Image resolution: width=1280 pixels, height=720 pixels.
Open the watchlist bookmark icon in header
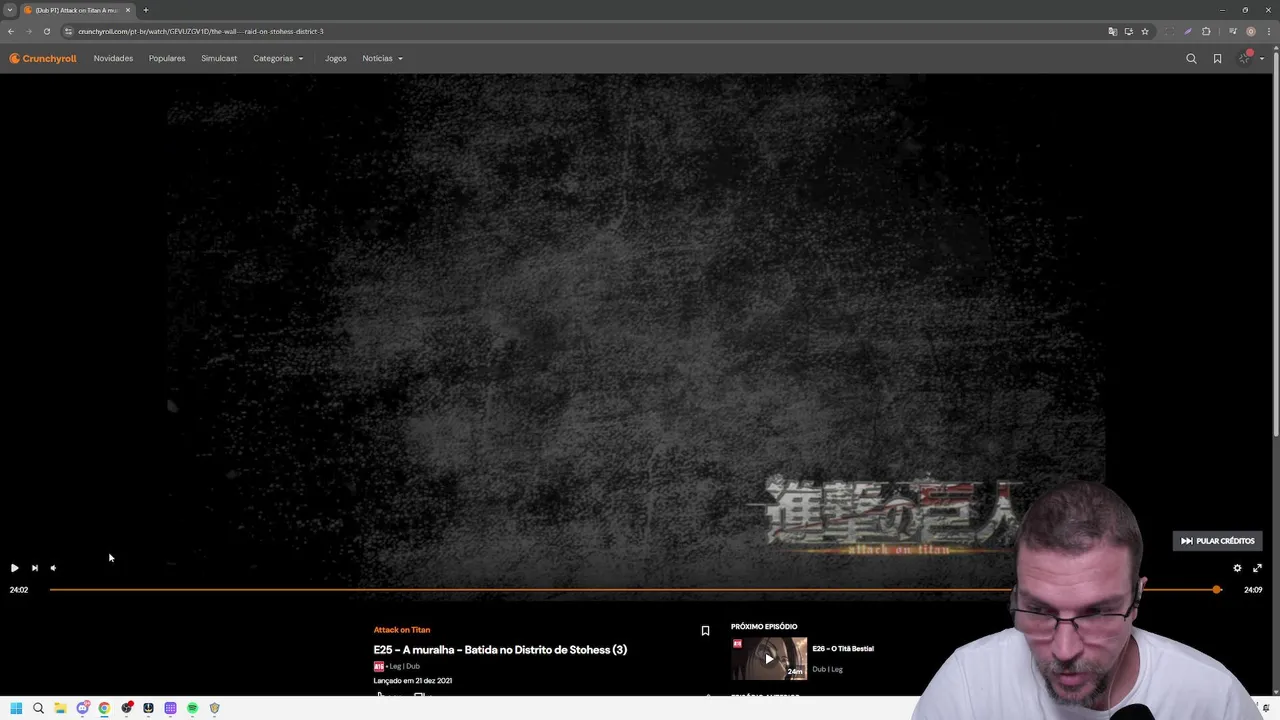(x=1217, y=59)
